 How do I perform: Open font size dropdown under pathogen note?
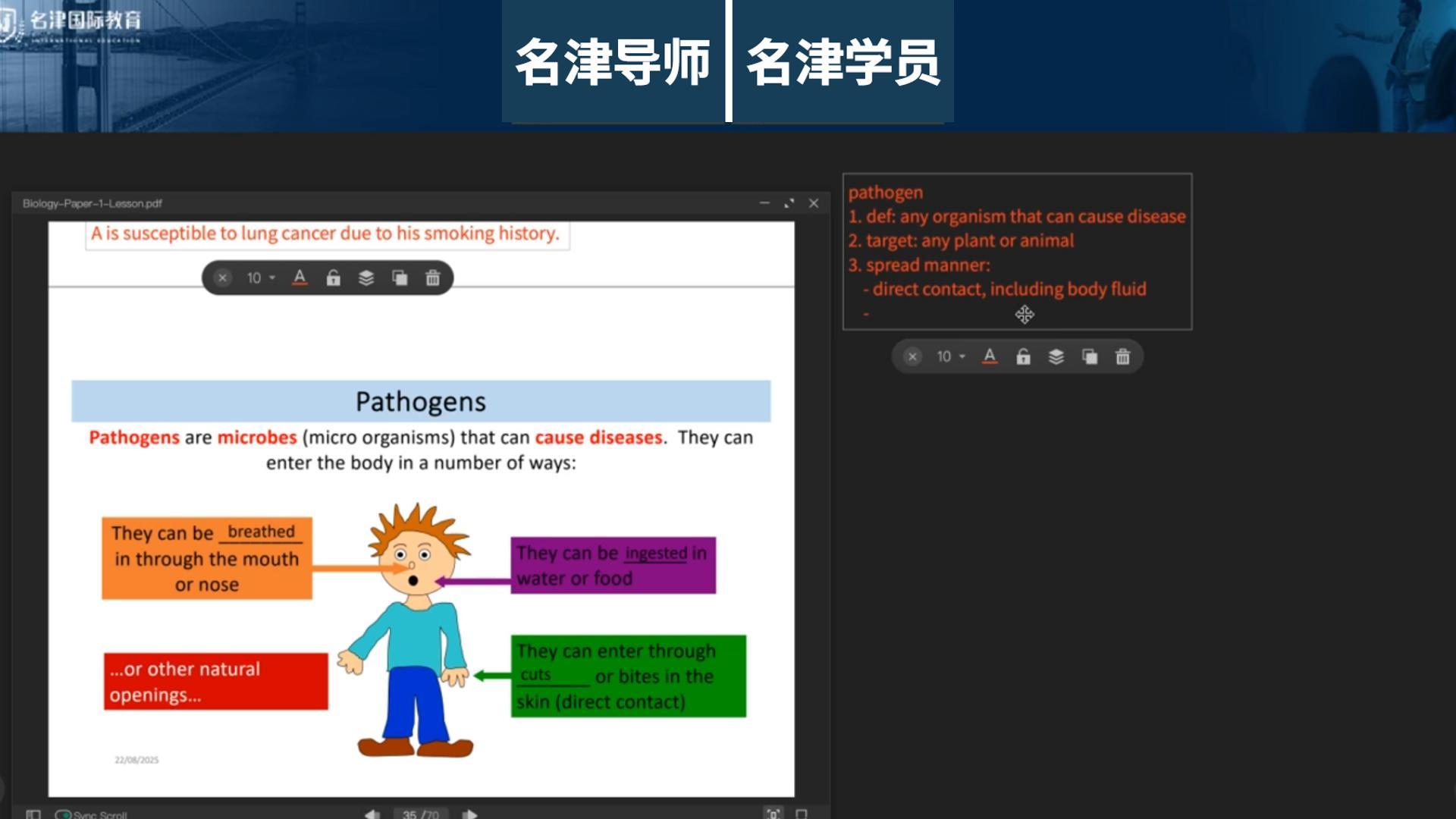(x=950, y=356)
